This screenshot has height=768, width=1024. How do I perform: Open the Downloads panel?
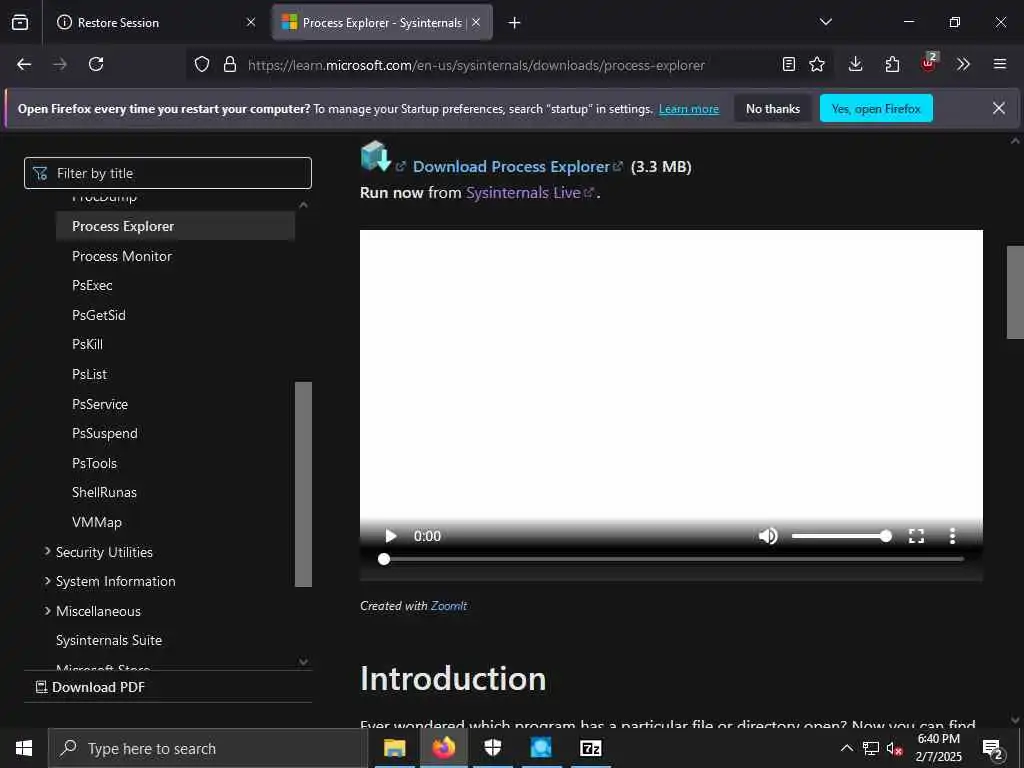point(856,64)
